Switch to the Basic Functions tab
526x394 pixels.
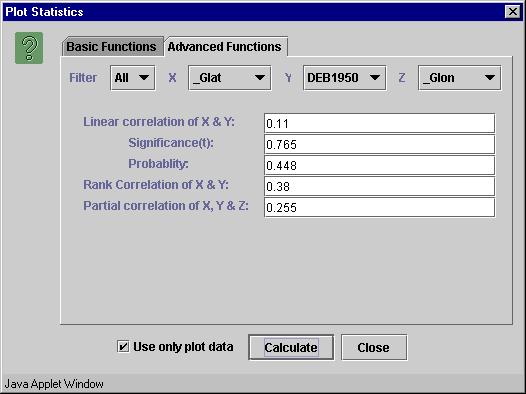coord(111,47)
